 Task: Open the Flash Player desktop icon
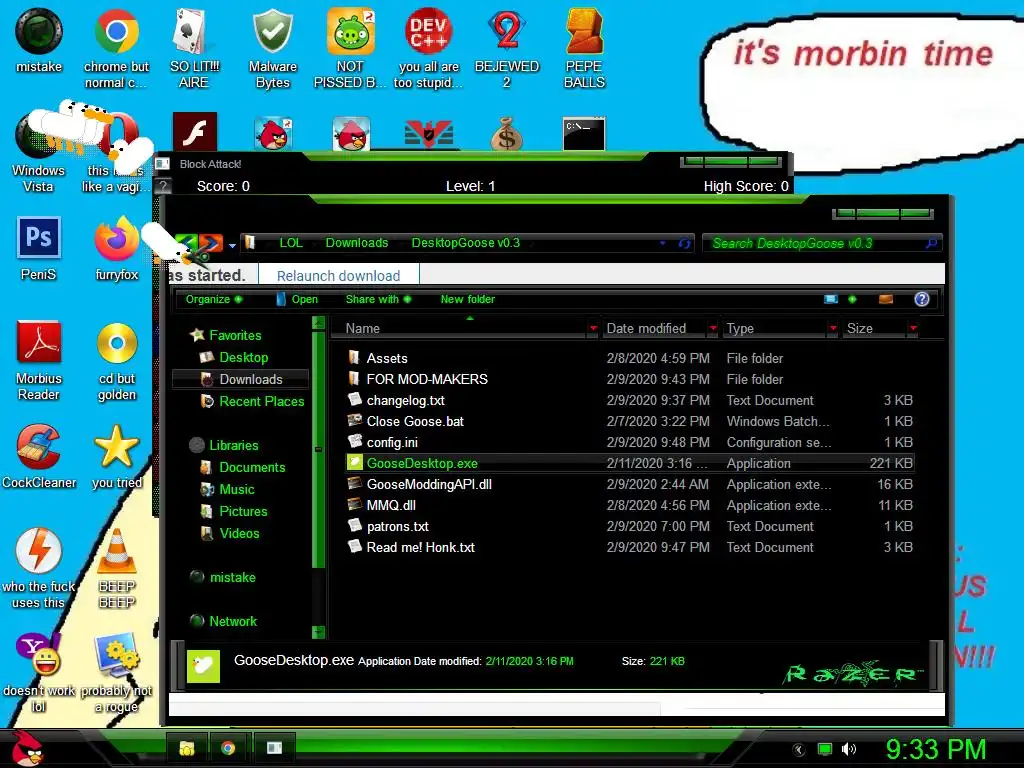coord(195,131)
